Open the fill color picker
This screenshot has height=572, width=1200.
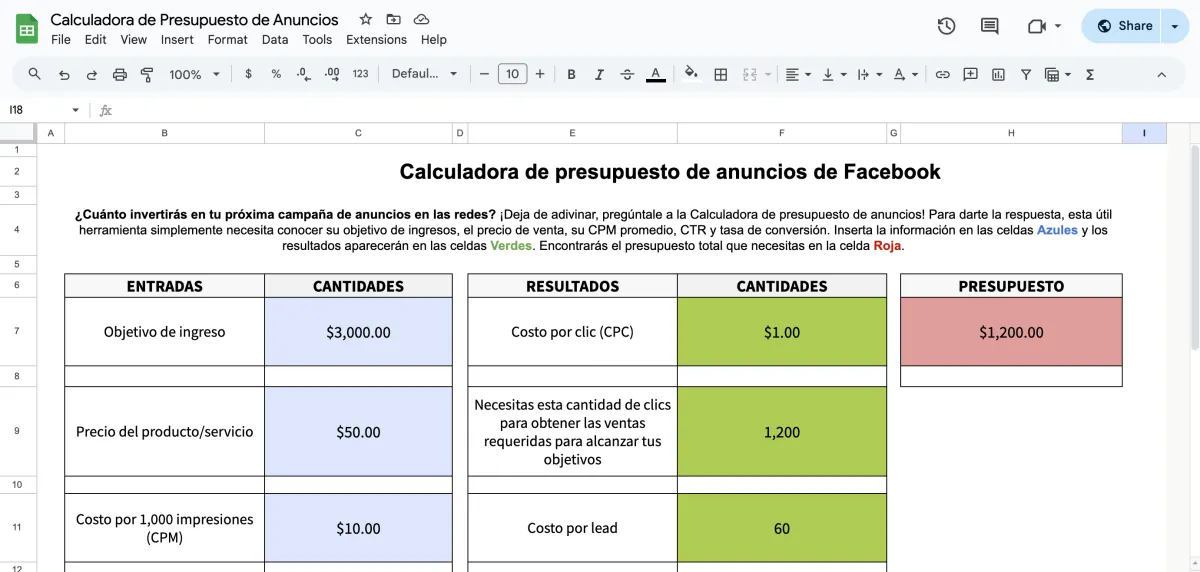click(691, 74)
